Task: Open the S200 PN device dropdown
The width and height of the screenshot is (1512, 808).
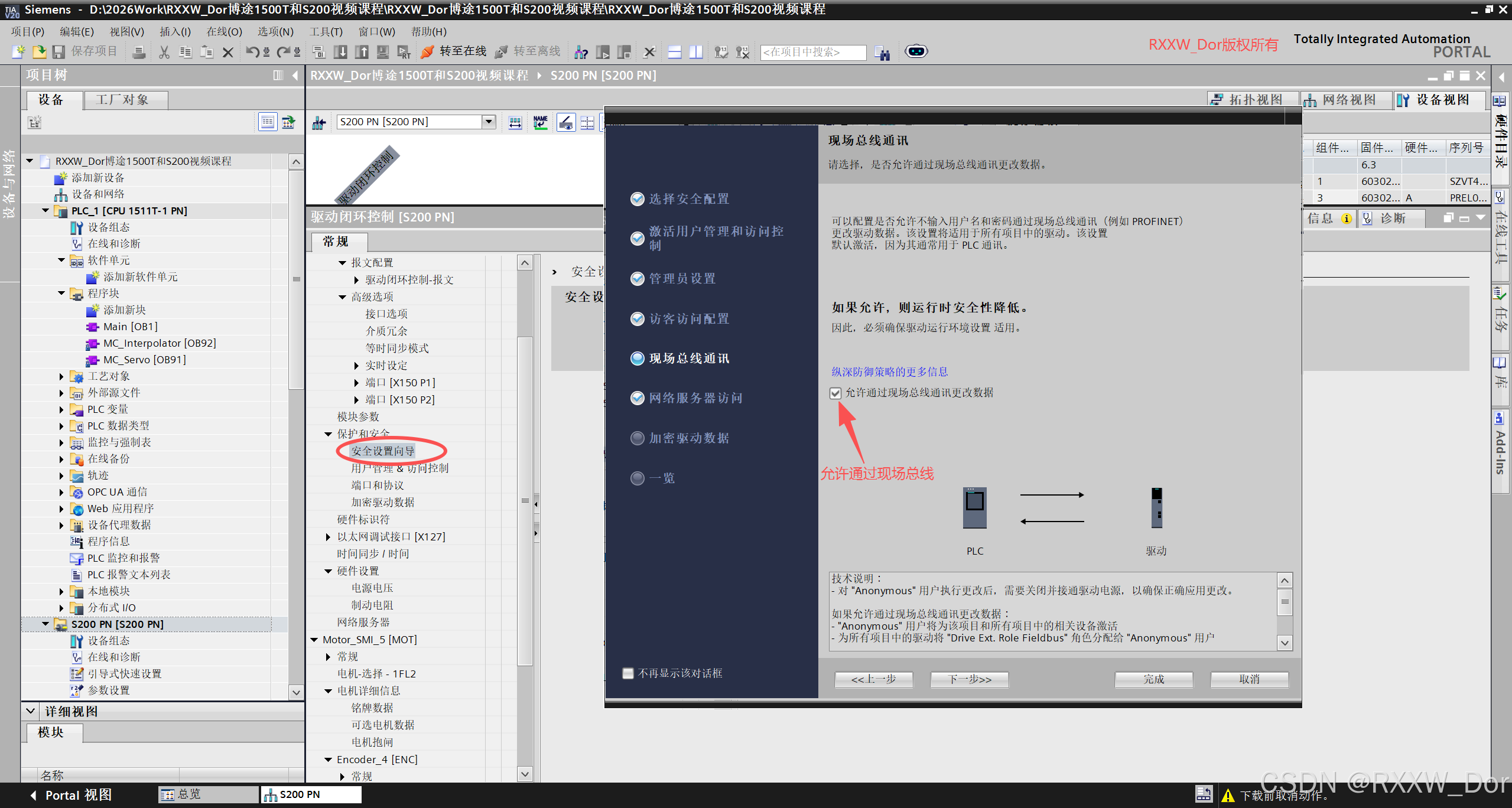Action: click(489, 122)
